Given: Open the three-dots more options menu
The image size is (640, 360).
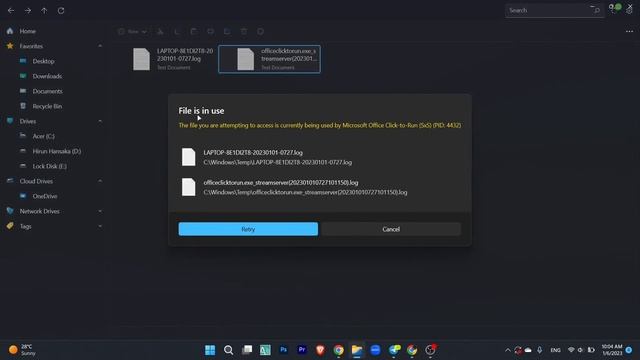Looking at the screenshot, I should point(629,31).
